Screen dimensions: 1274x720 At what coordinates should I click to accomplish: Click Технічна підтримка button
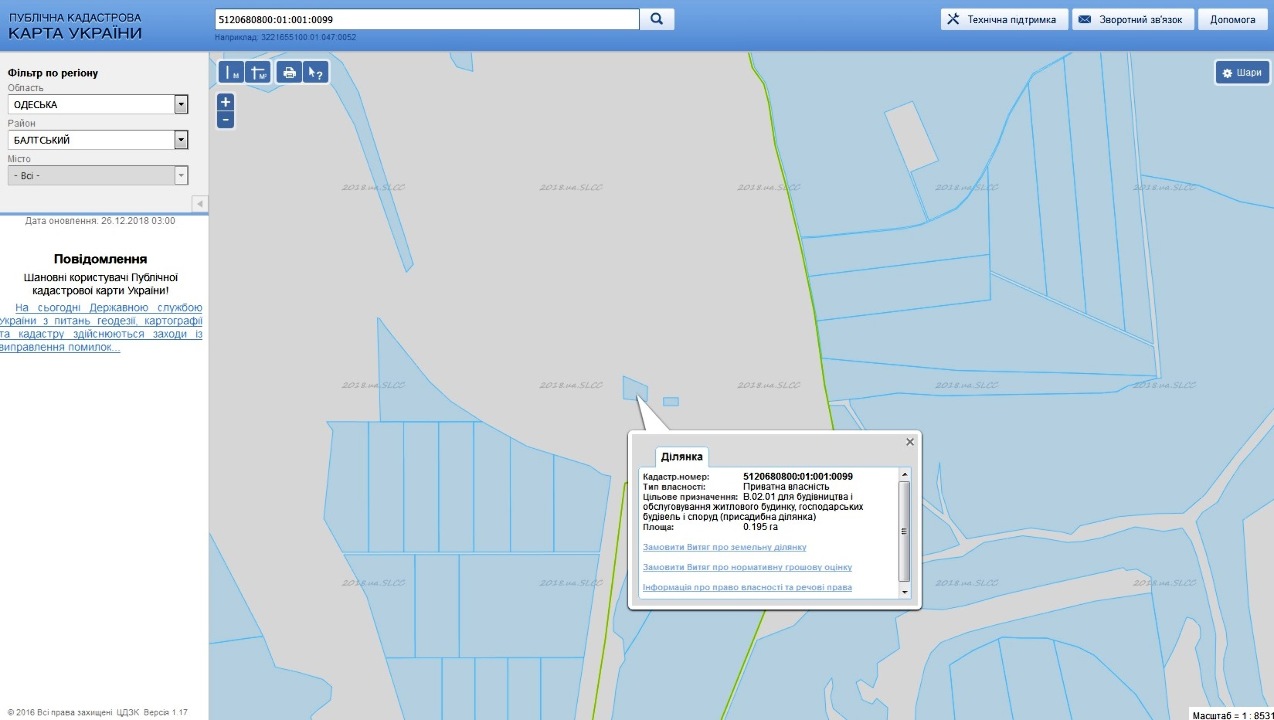point(1003,19)
